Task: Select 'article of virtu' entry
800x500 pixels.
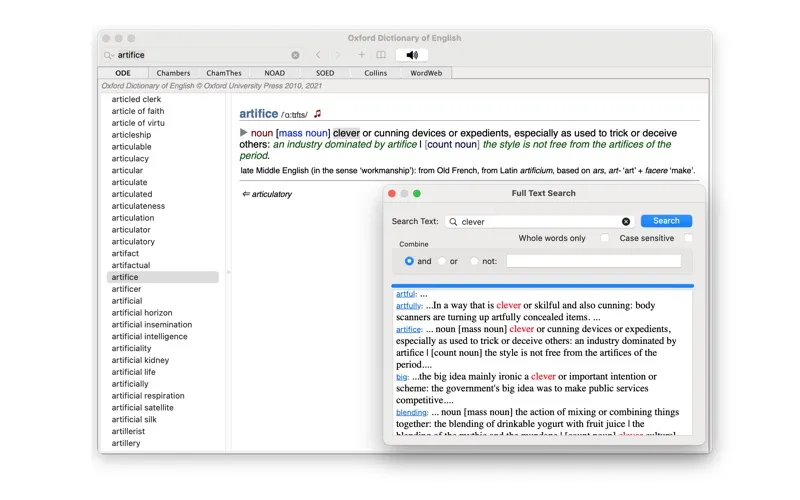Action: 138,123
